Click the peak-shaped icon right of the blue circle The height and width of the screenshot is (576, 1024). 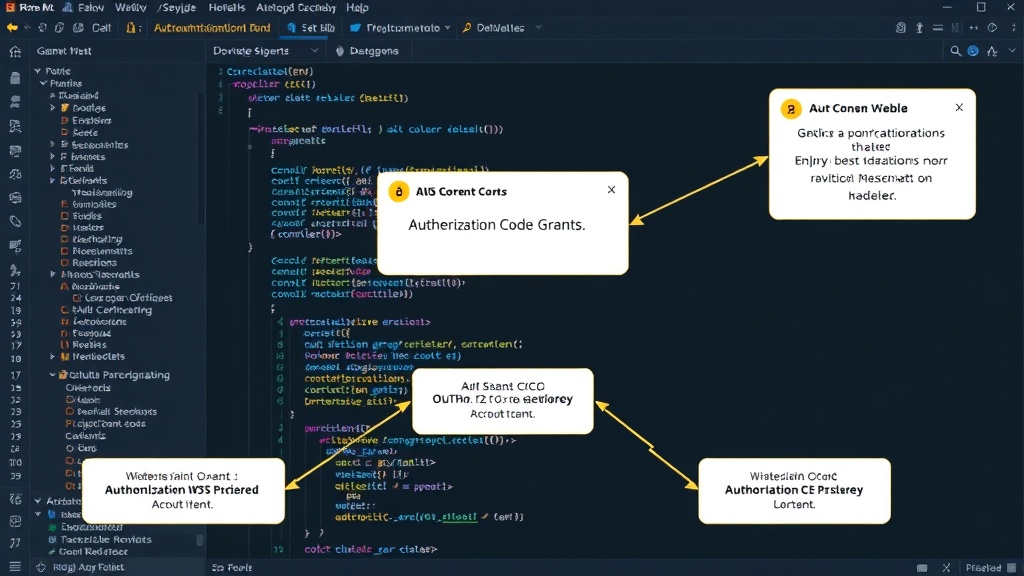pyautogui.click(x=992, y=51)
